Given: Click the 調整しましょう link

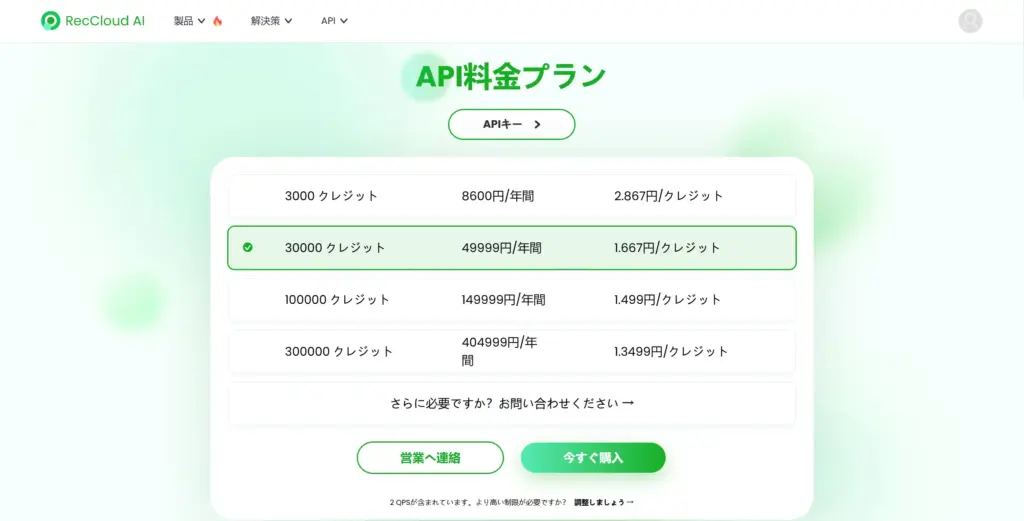Looking at the screenshot, I should pos(603,502).
